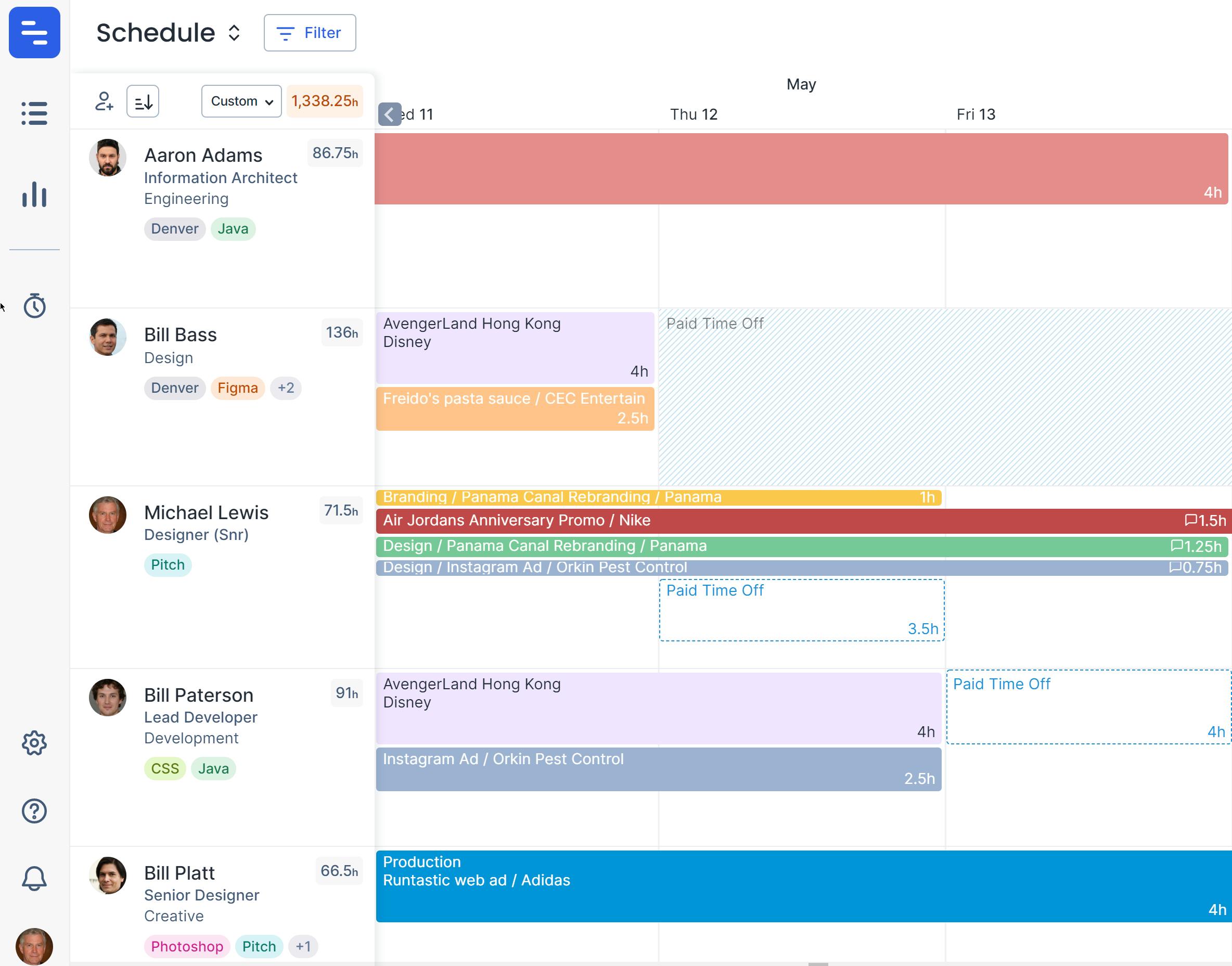1232x966 pixels.
Task: Select the Air Jordans Anniversary Promo task
Action: tap(735, 520)
